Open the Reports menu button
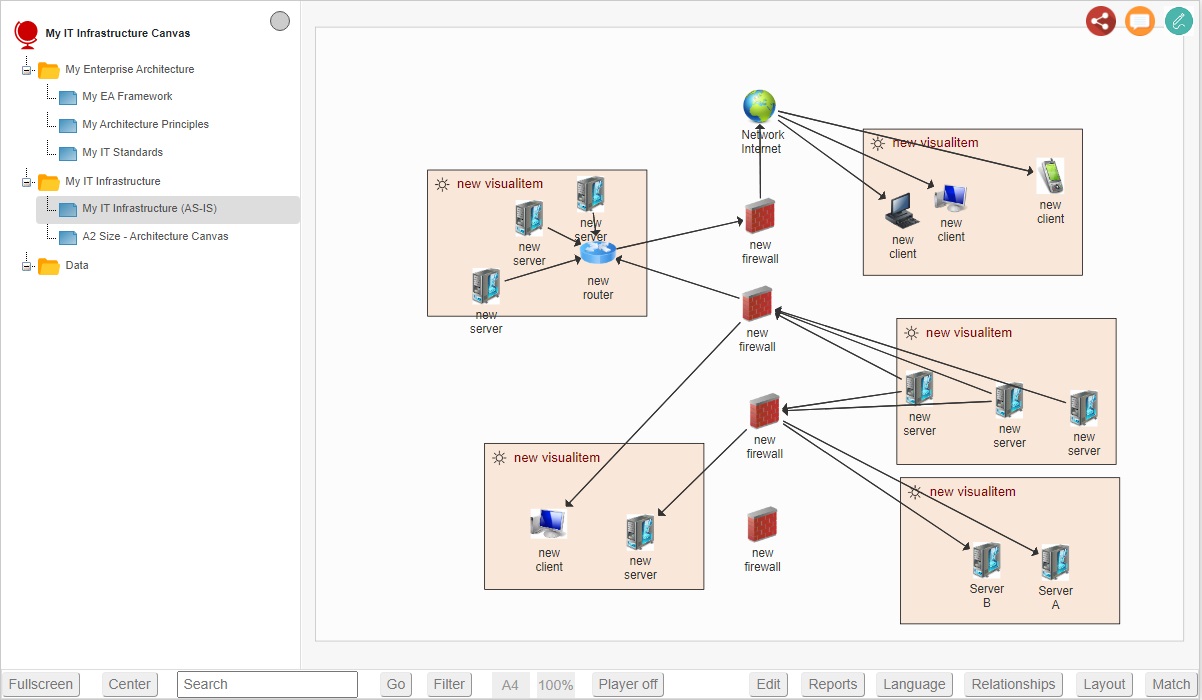 (833, 684)
